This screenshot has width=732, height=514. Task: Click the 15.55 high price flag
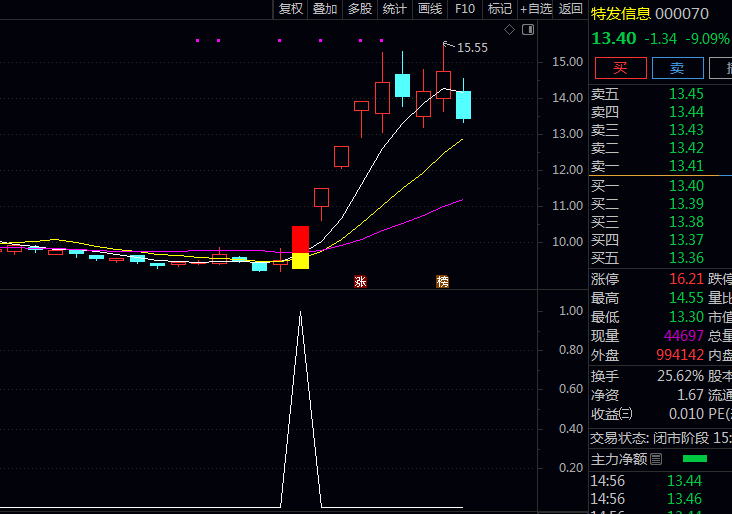(x=470, y=47)
